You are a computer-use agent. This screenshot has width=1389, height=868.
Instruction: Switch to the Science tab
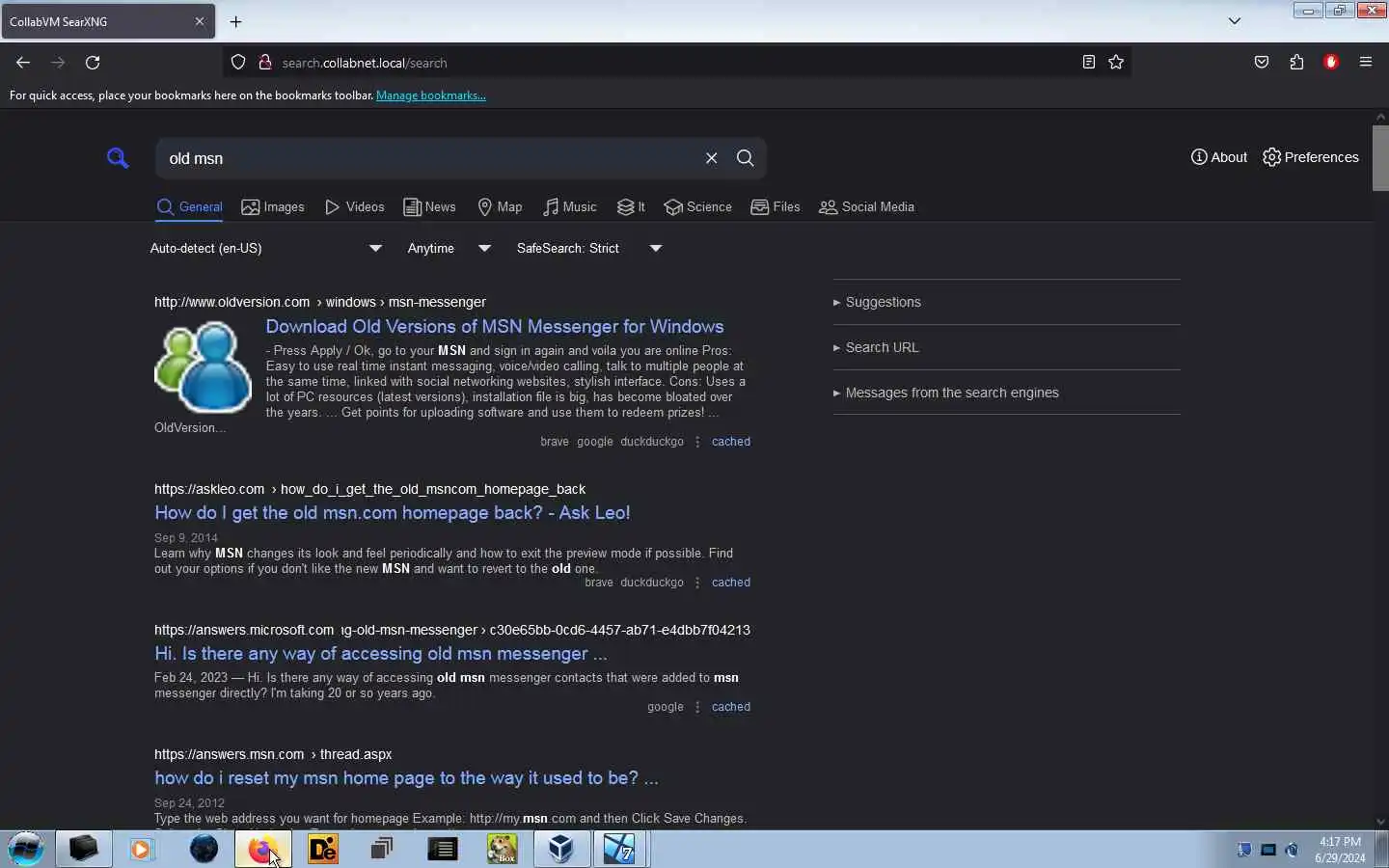point(697,207)
